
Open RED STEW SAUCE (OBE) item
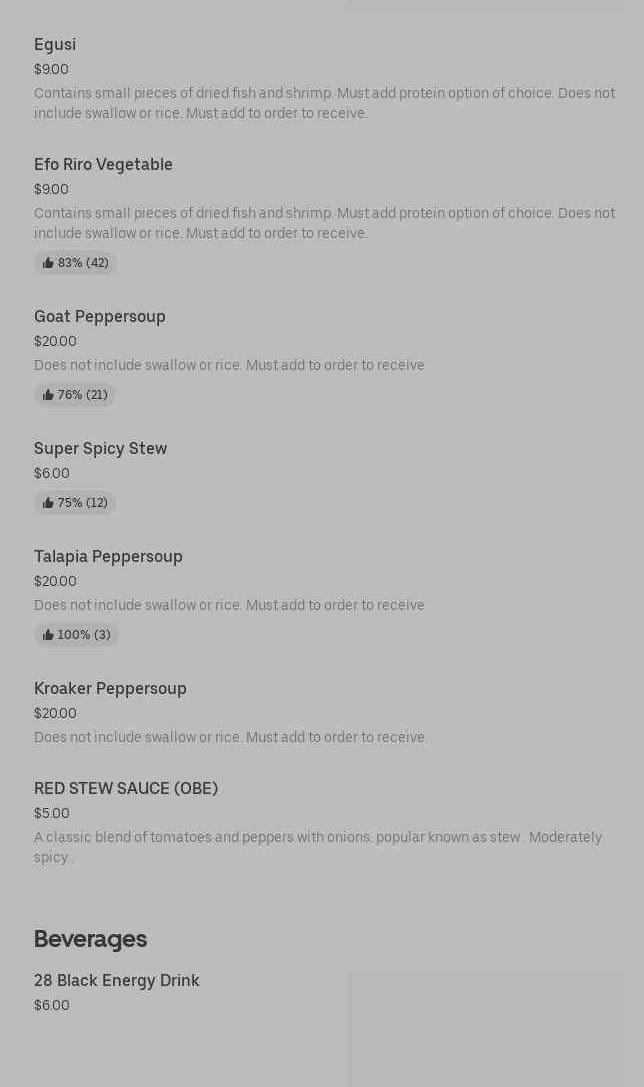pos(126,788)
